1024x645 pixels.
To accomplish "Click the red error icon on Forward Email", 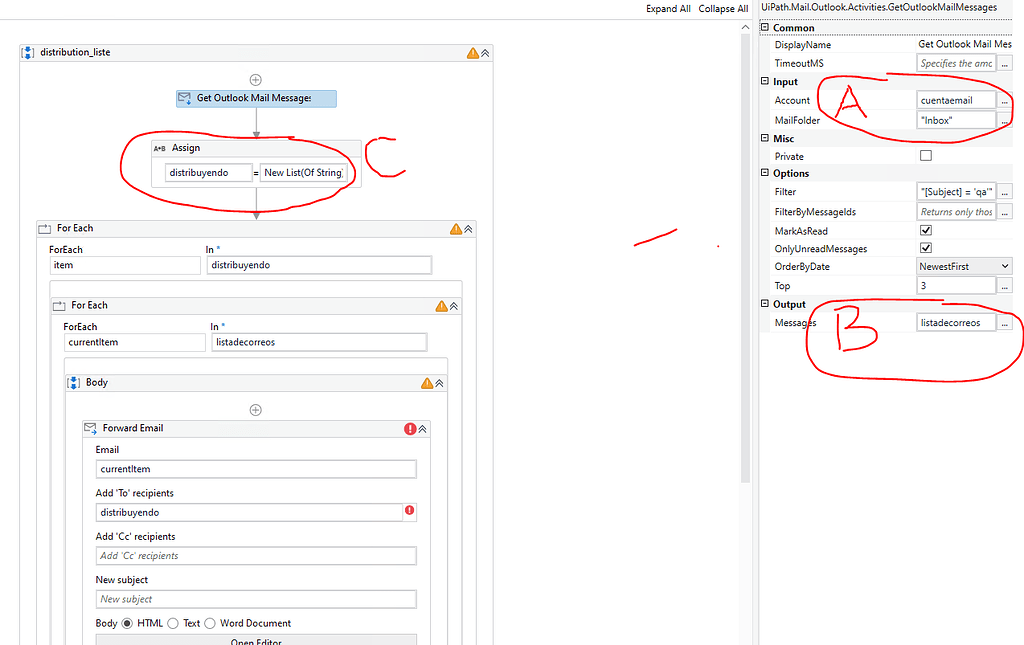I will tap(411, 428).
